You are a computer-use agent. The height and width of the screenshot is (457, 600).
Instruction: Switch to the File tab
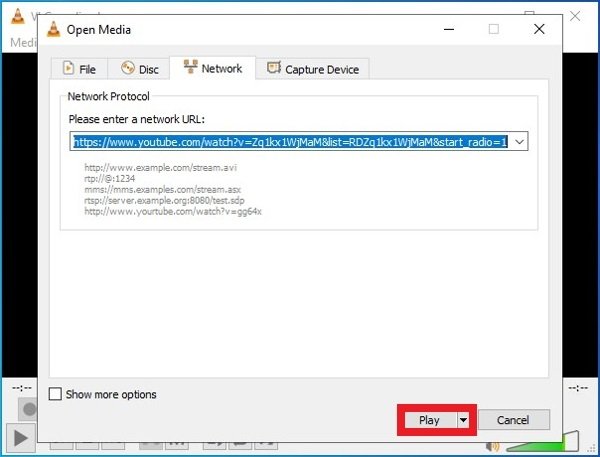click(79, 69)
